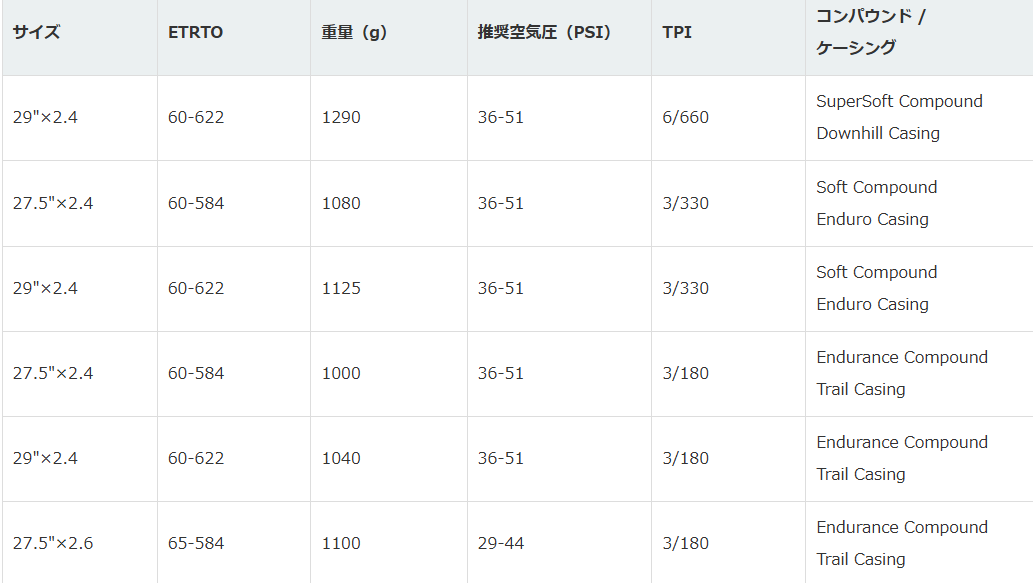
Task: Select the SuperSoft Compound Downhill Casing cell
Action: click(x=898, y=117)
